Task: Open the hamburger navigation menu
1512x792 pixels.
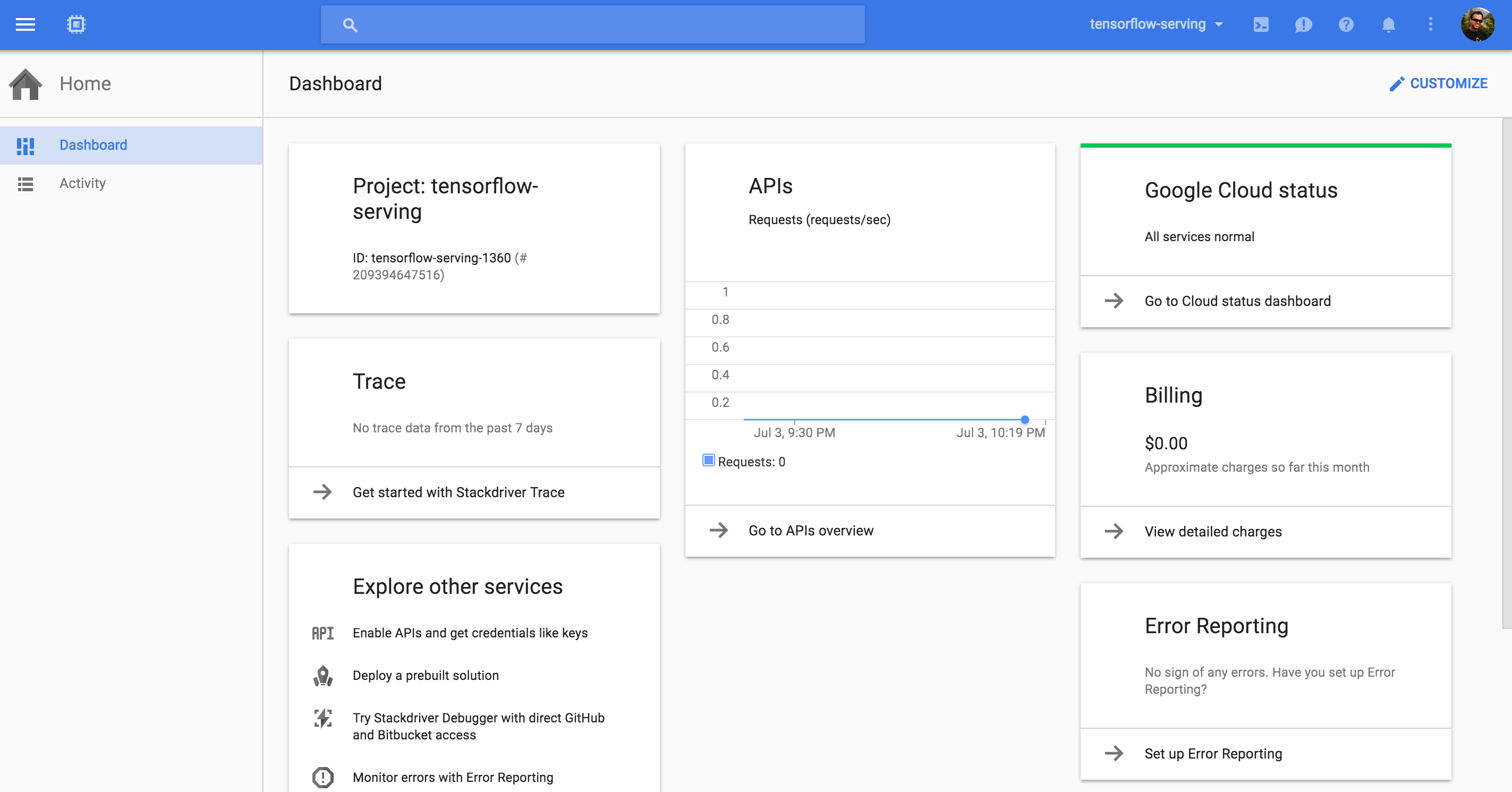Action: pyautogui.click(x=26, y=24)
